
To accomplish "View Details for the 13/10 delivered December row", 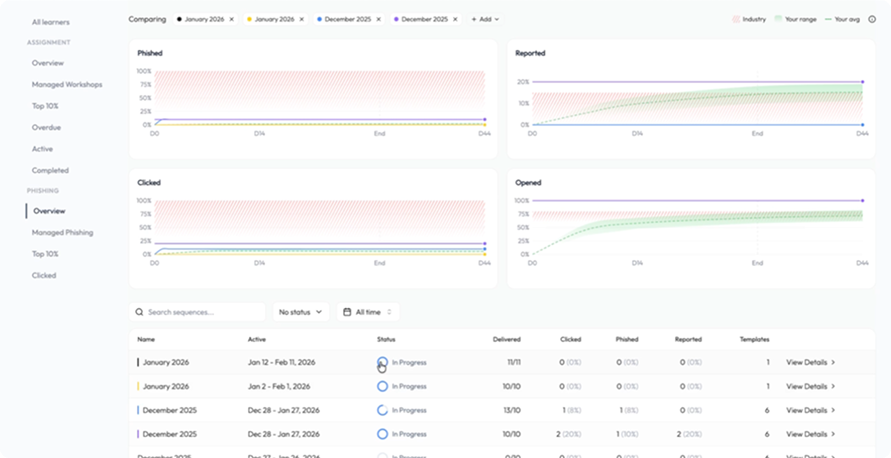I will (x=810, y=410).
